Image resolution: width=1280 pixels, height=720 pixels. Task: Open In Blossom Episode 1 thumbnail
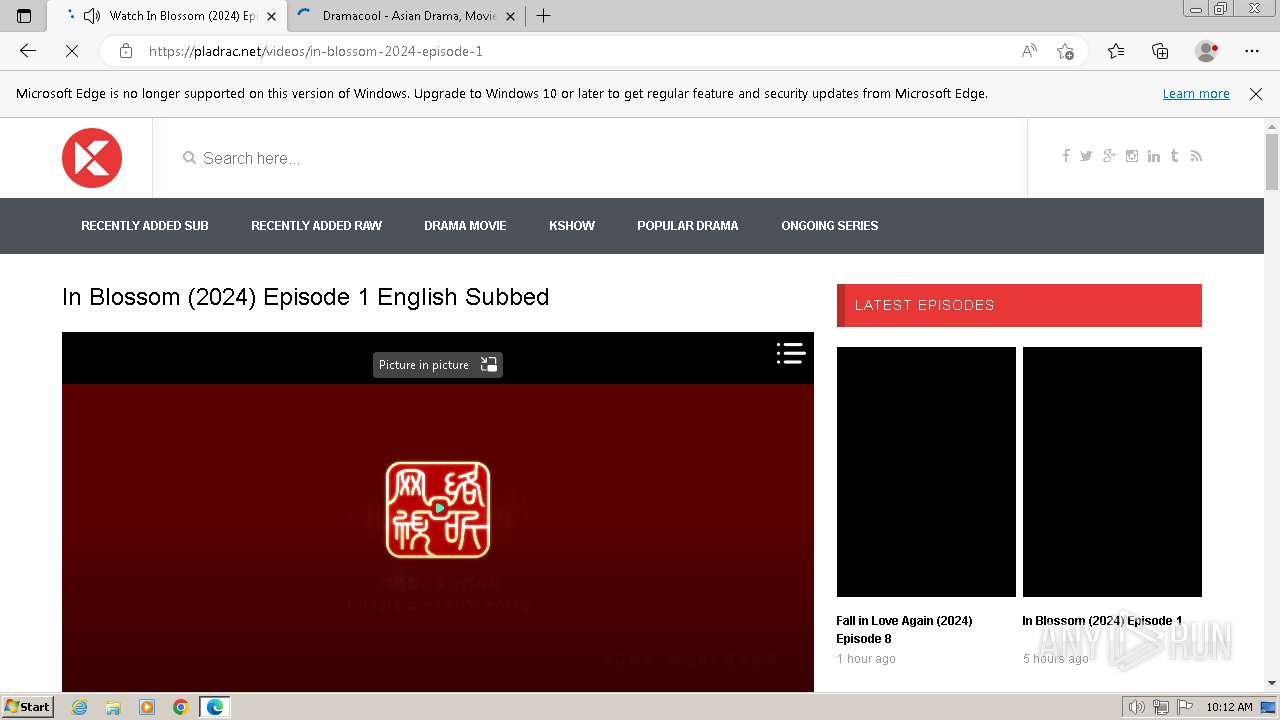pyautogui.click(x=1112, y=472)
